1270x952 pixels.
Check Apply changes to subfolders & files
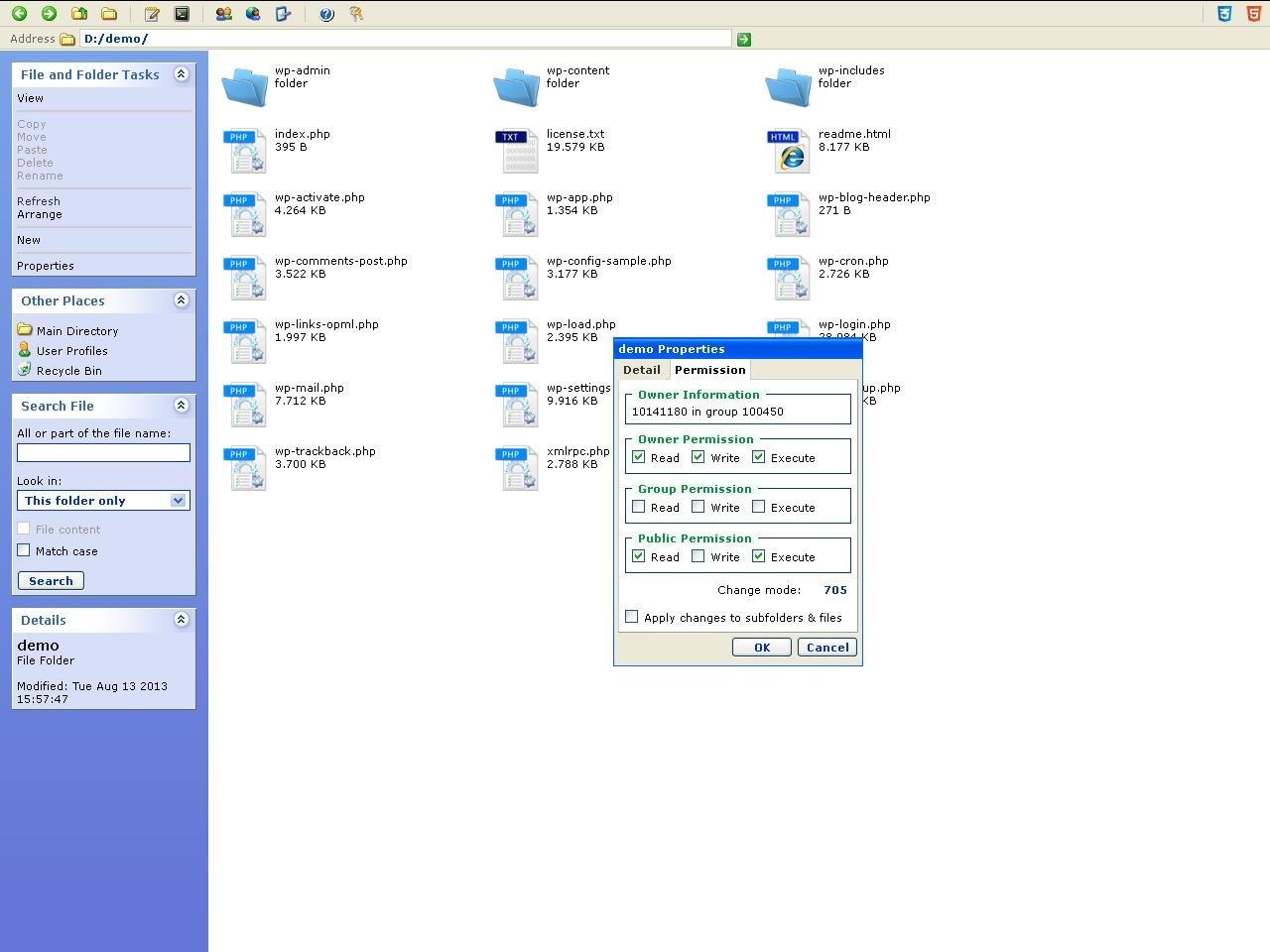point(632,616)
